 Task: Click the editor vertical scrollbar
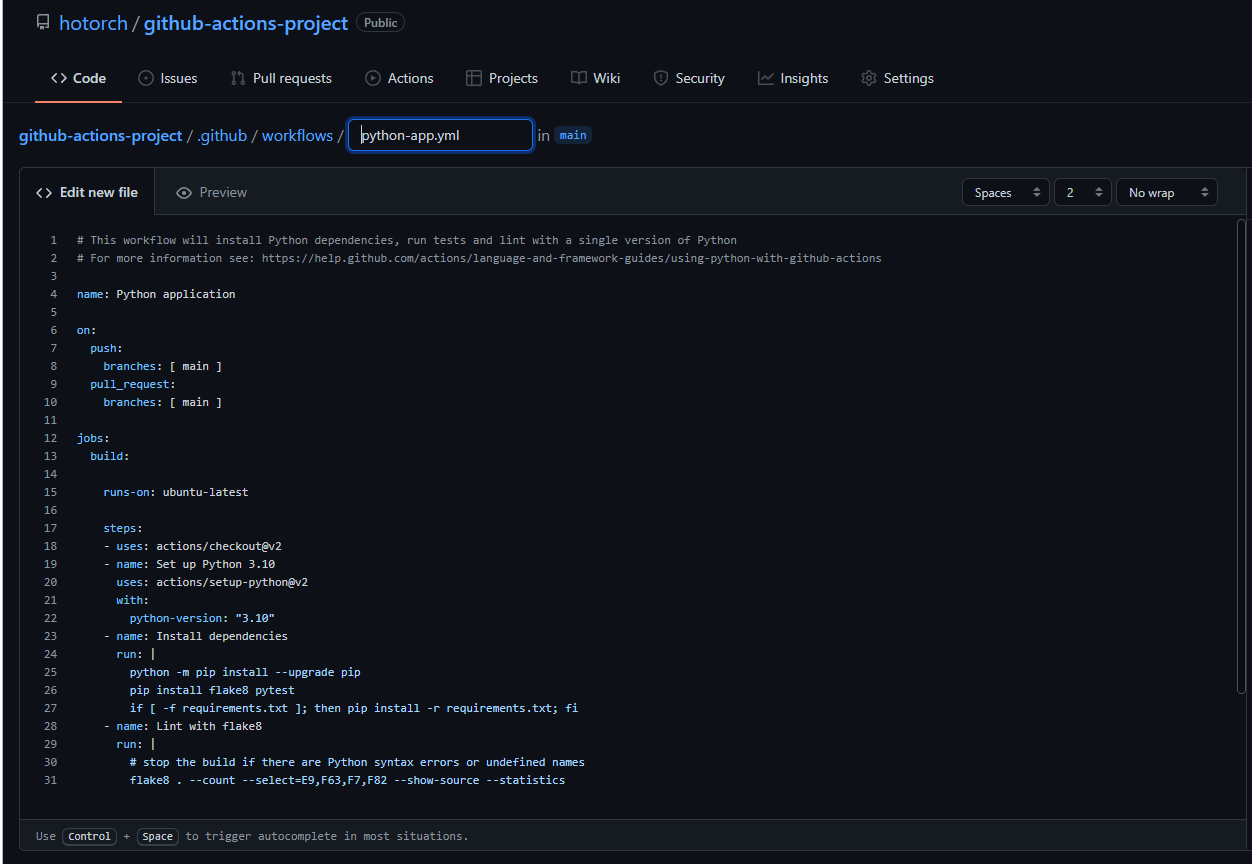tap(1241, 455)
